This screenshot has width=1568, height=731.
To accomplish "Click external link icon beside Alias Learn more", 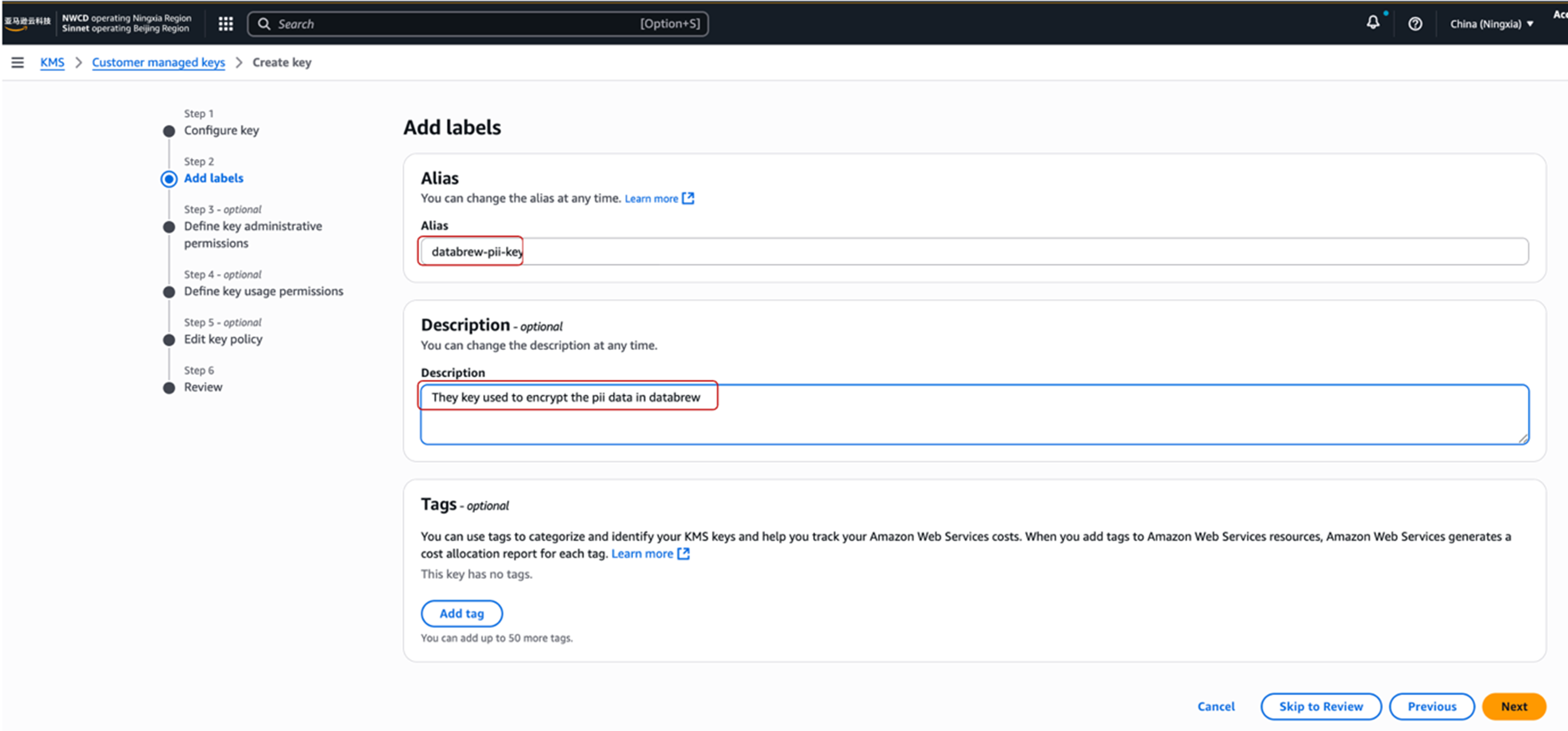I will 688,198.
